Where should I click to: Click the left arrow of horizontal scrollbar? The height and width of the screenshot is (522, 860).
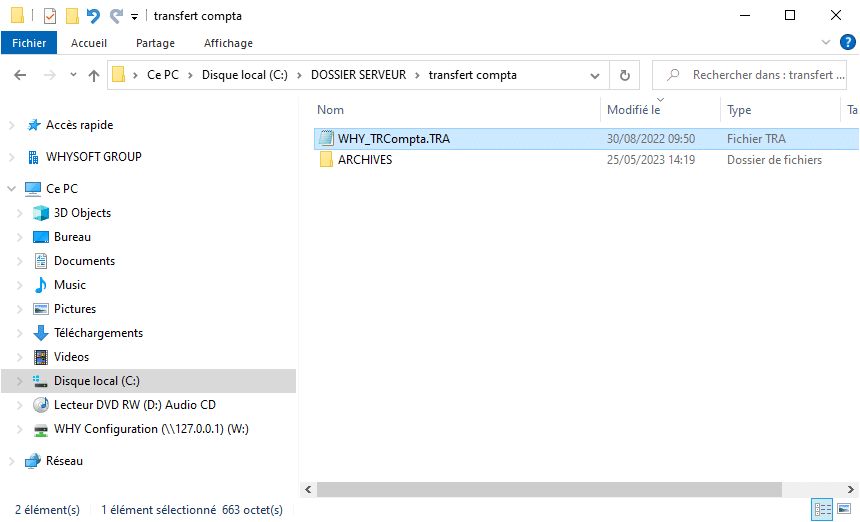click(308, 489)
